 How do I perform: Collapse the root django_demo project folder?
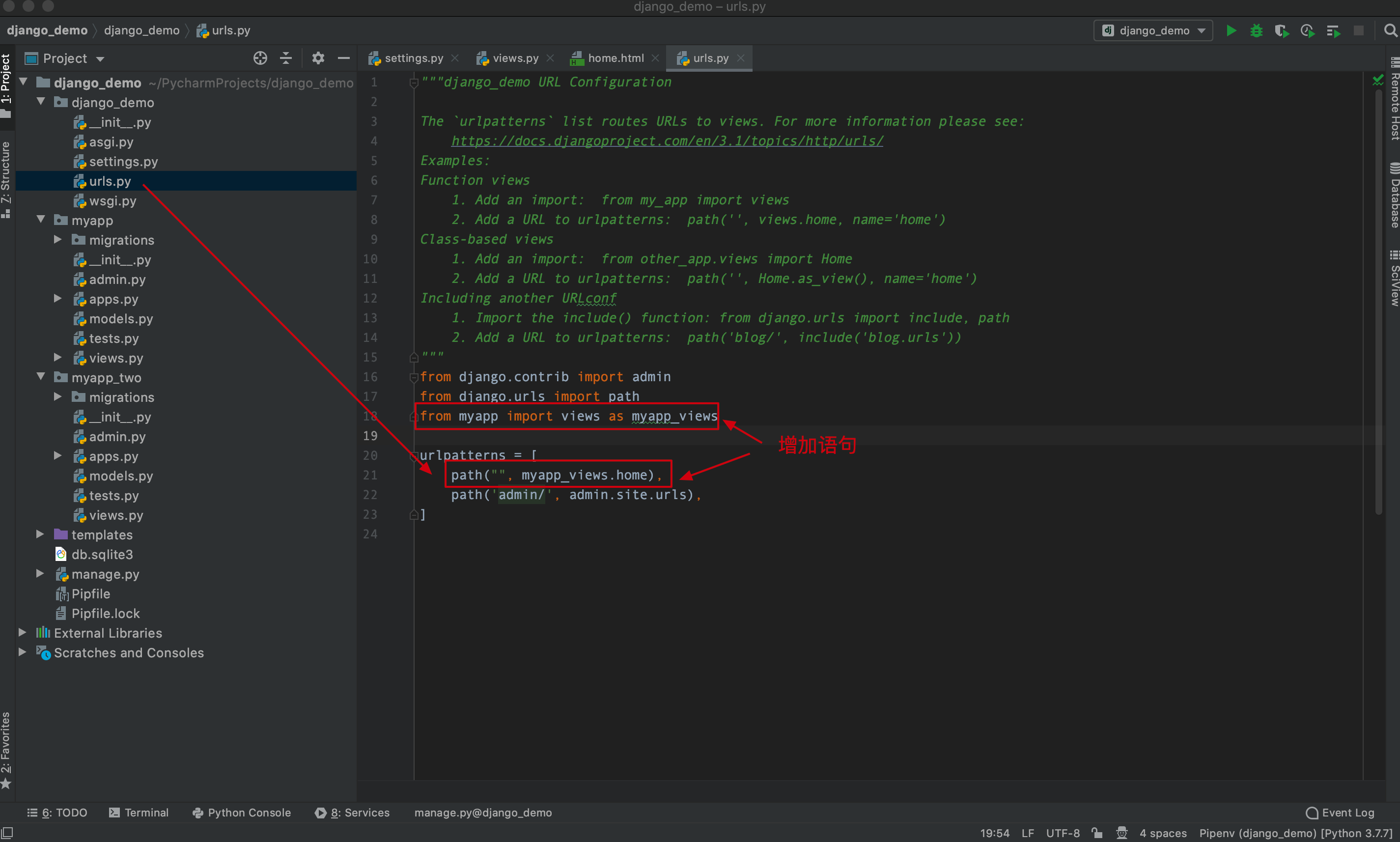[23, 82]
